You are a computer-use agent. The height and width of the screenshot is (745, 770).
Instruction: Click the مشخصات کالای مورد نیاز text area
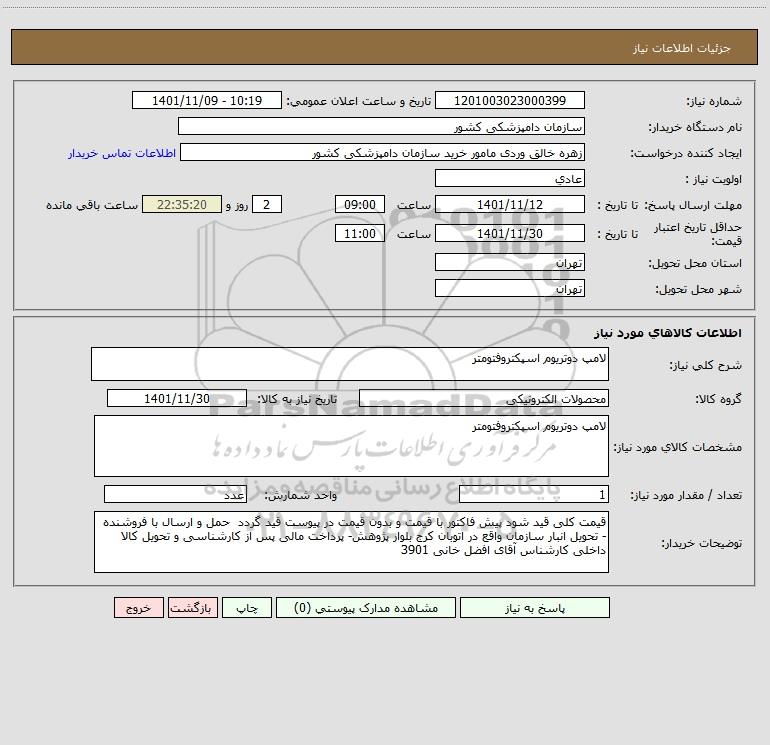351,446
